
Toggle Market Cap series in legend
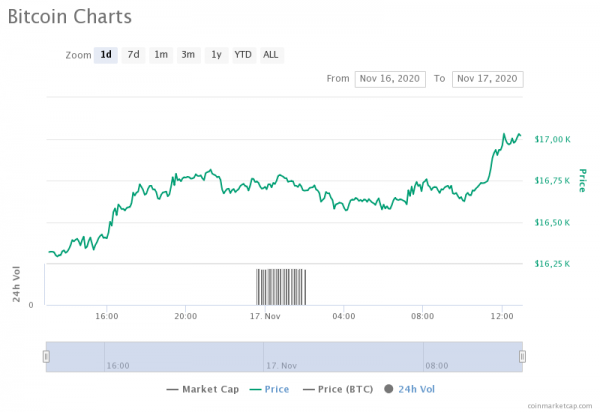[x=203, y=389]
